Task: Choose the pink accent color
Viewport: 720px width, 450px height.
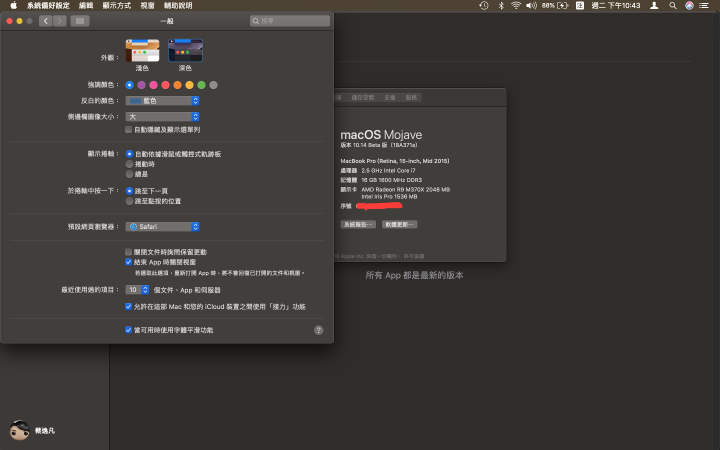Action: click(153, 85)
